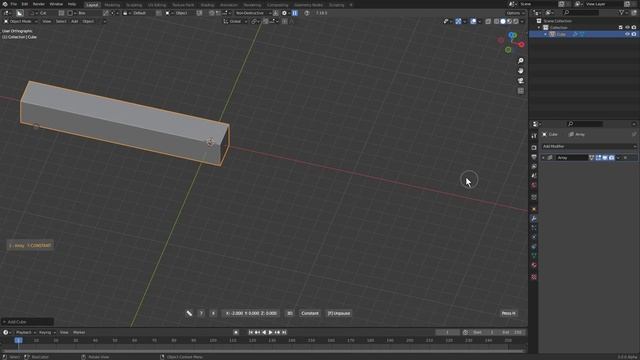Open the Non-Destructive mode dropdown
Screen dimensions: 640x360
[253, 13]
